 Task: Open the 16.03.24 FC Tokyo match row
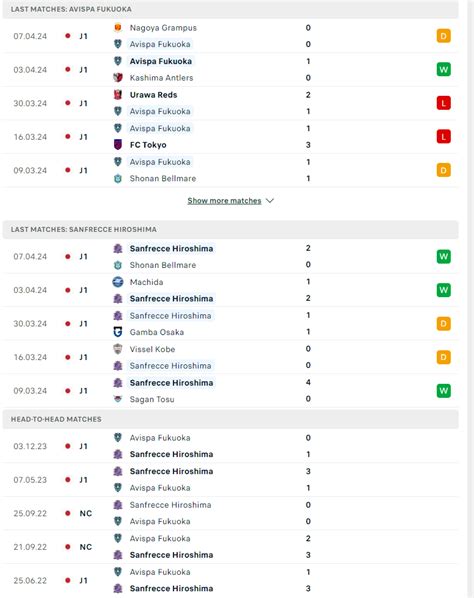[230, 137]
